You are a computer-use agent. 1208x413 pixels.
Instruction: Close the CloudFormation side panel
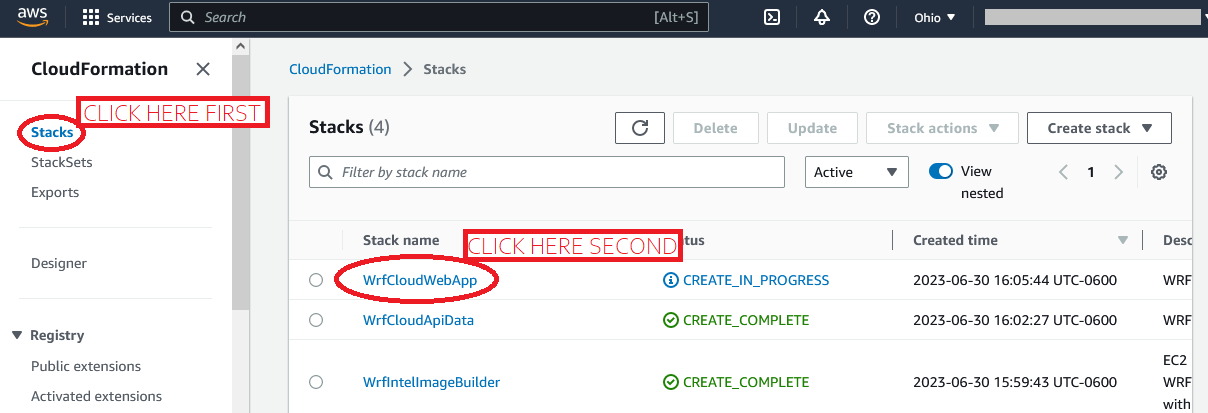click(x=203, y=69)
